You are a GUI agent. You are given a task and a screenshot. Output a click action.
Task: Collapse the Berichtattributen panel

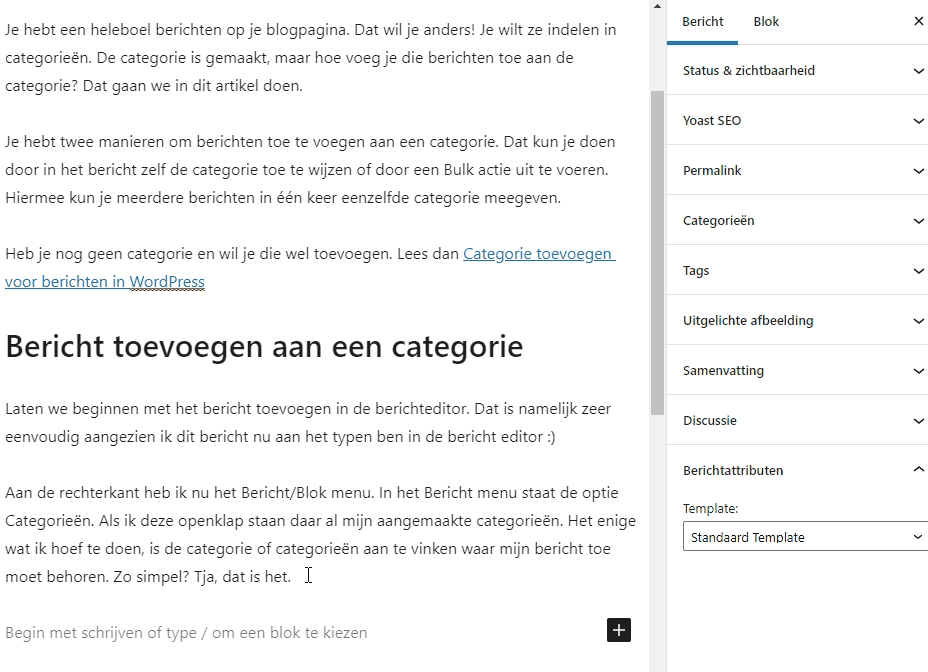[733, 471]
